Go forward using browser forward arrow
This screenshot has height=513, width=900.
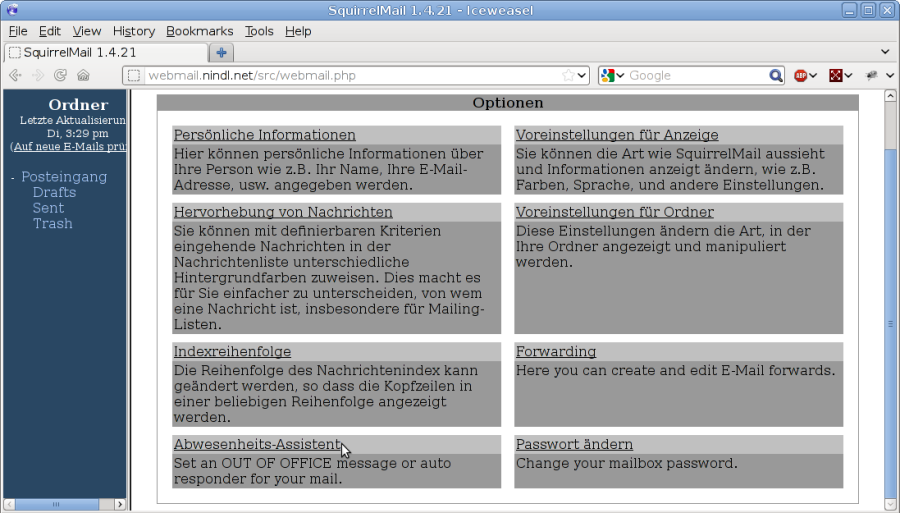point(38,75)
